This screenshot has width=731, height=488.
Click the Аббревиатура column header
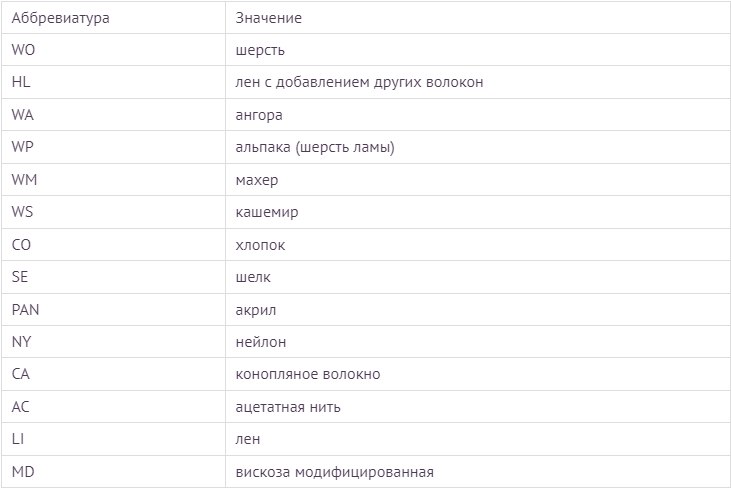(x=113, y=18)
